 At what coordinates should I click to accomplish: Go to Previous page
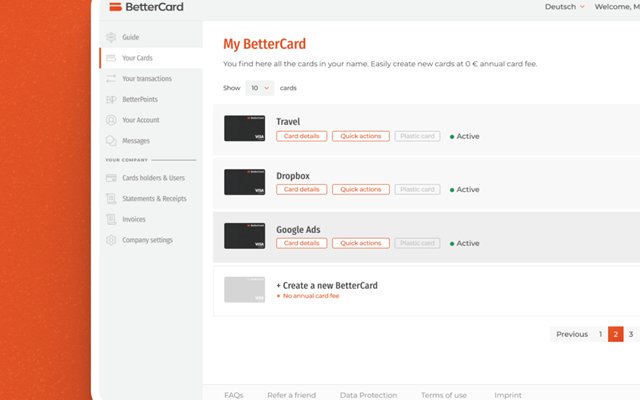point(572,334)
